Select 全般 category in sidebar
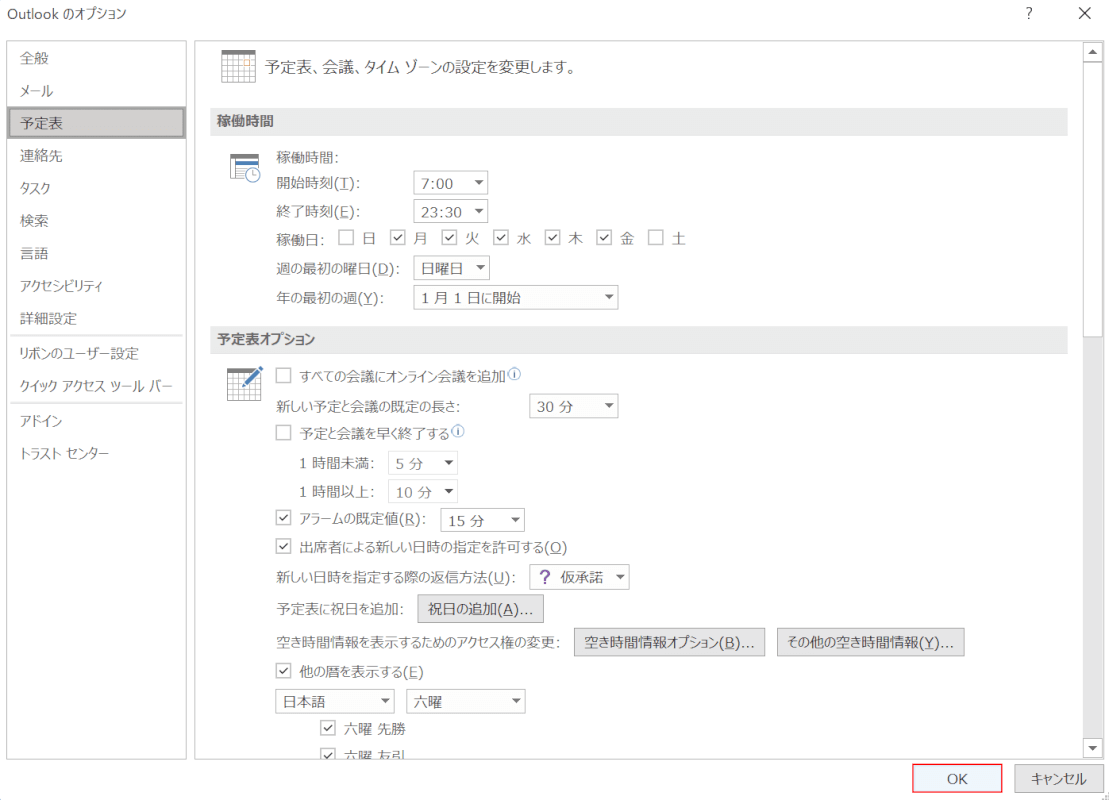Viewport: 1109px width, 800px height. 96,58
